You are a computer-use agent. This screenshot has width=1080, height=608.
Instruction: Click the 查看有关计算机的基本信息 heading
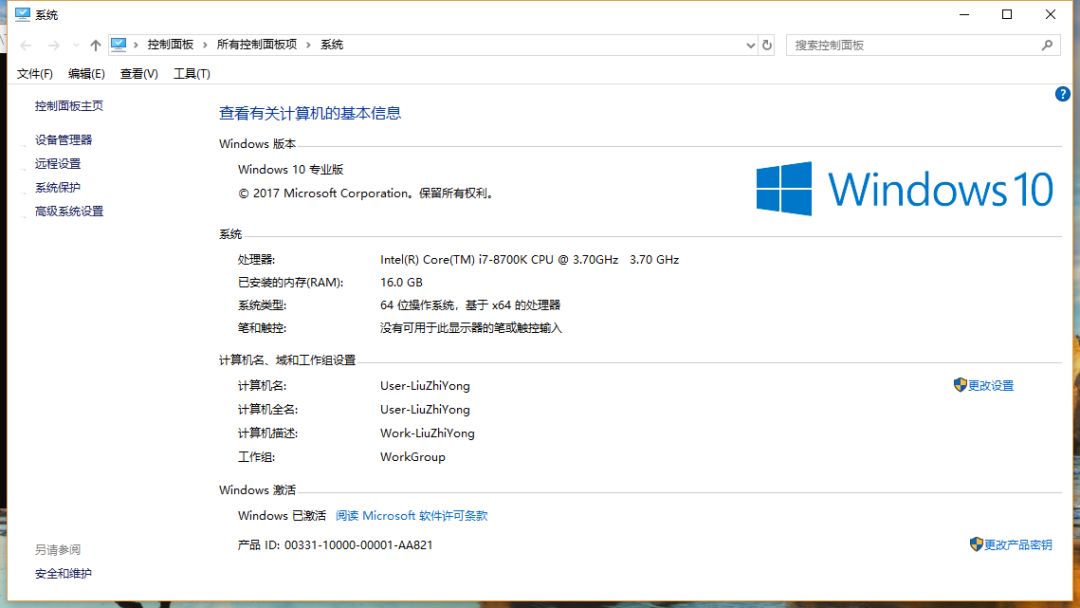click(x=310, y=114)
